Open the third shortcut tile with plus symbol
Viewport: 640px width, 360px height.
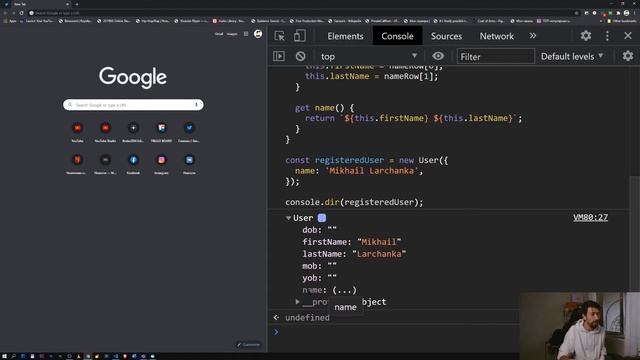click(x=133, y=132)
